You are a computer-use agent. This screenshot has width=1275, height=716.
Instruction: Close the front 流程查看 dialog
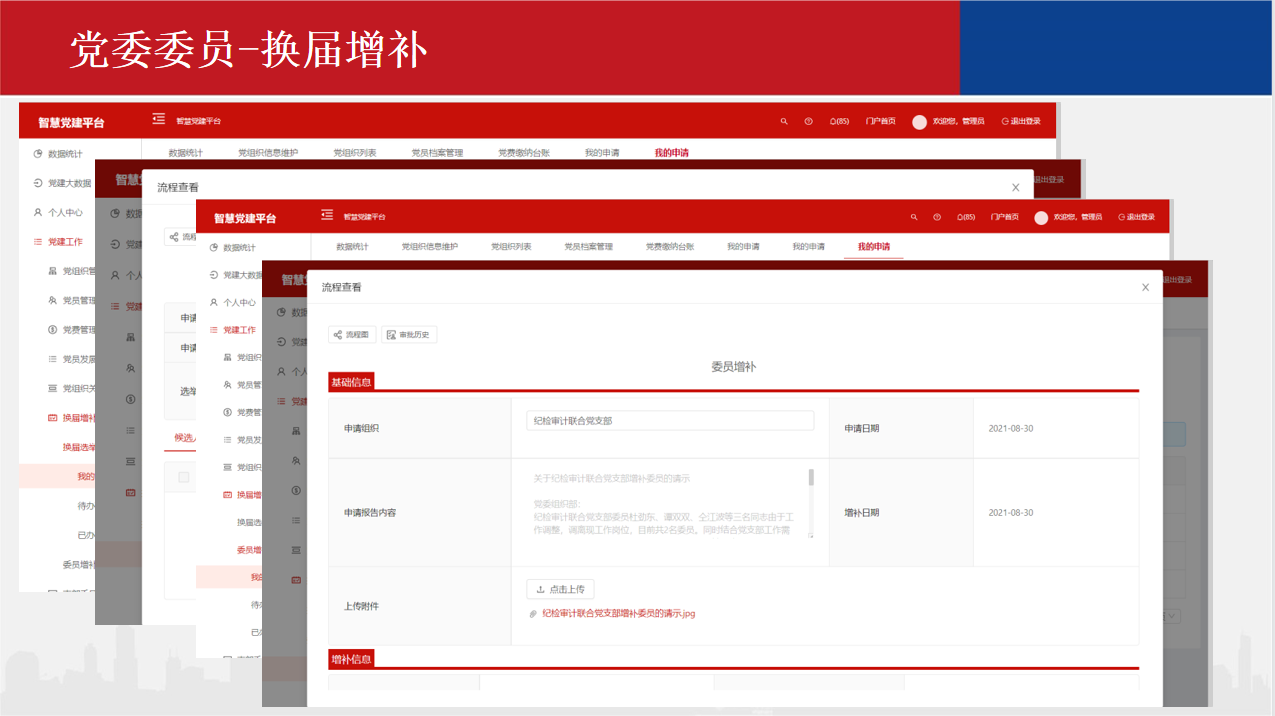coord(1146,288)
